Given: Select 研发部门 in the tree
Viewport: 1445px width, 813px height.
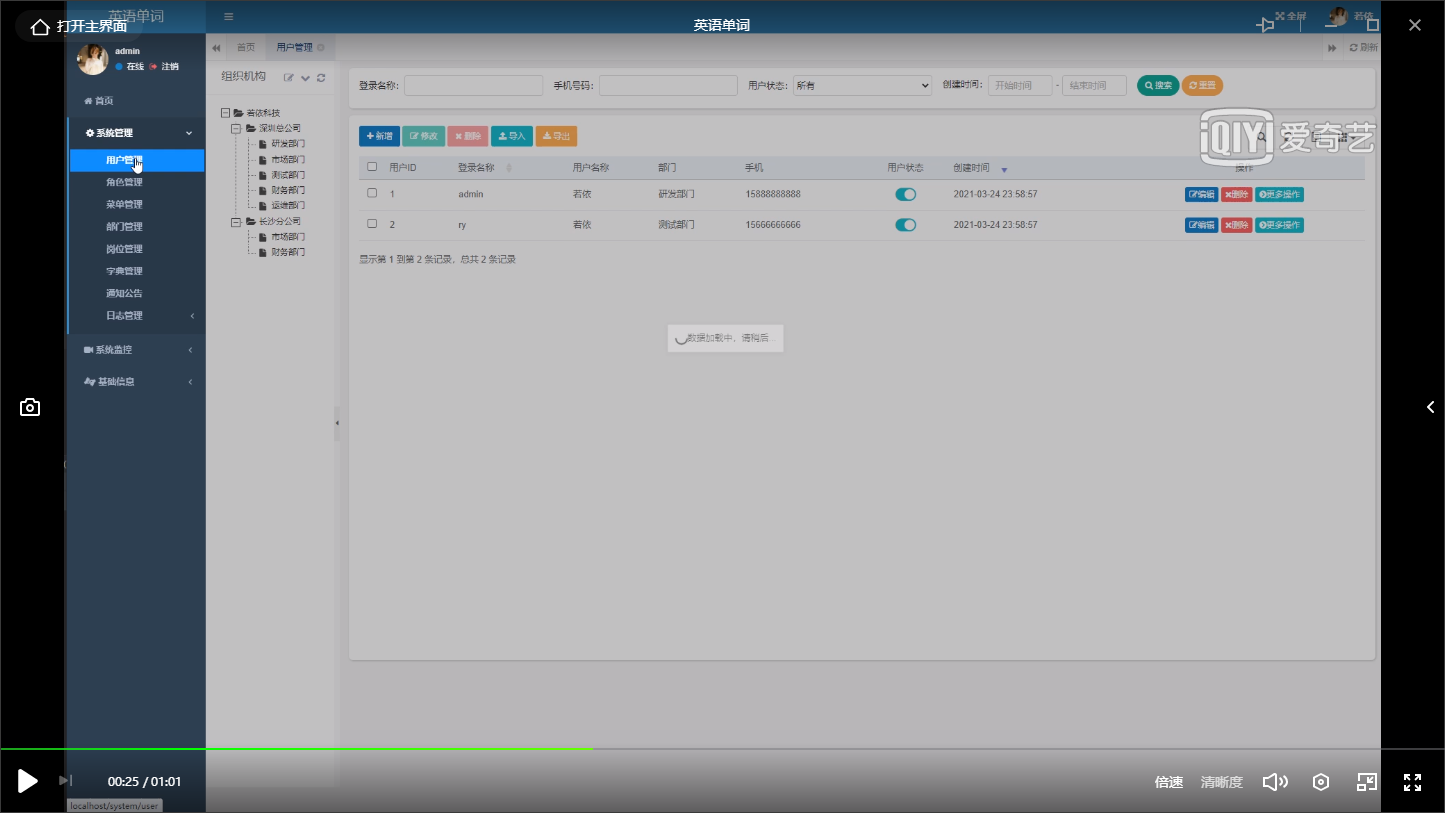Looking at the screenshot, I should [288, 144].
